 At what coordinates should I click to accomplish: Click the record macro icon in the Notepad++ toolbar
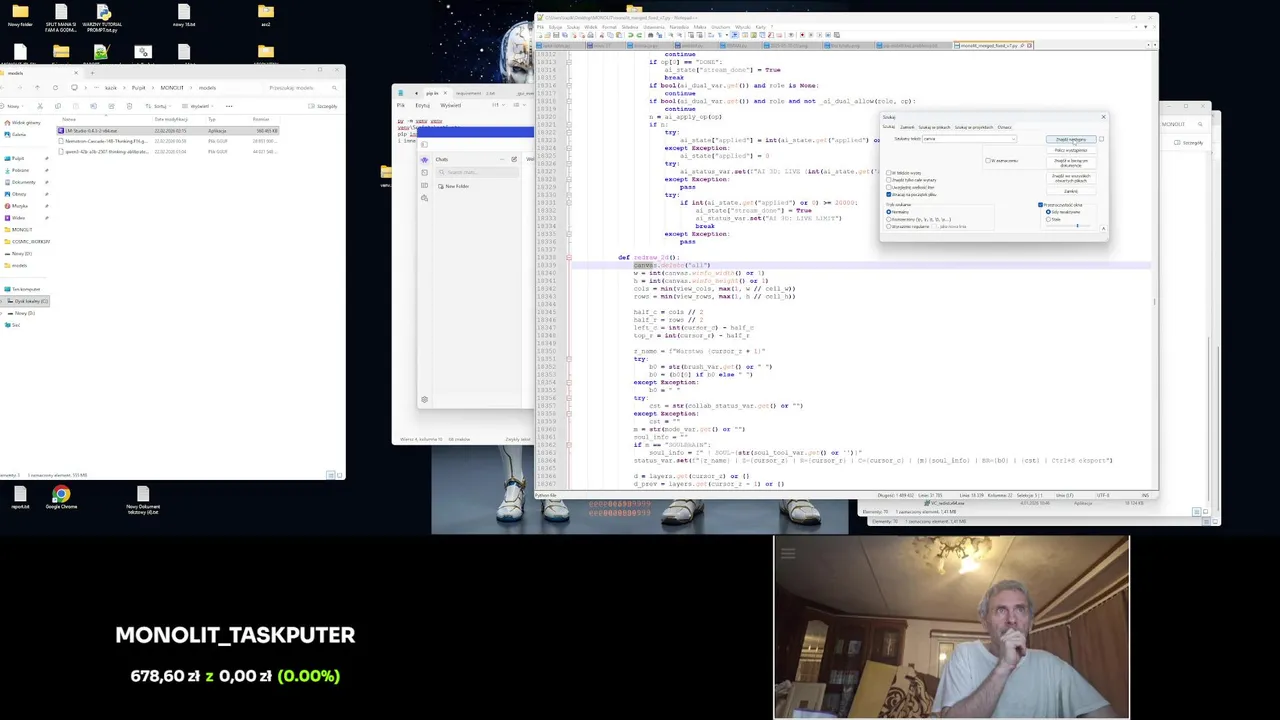pos(802,35)
